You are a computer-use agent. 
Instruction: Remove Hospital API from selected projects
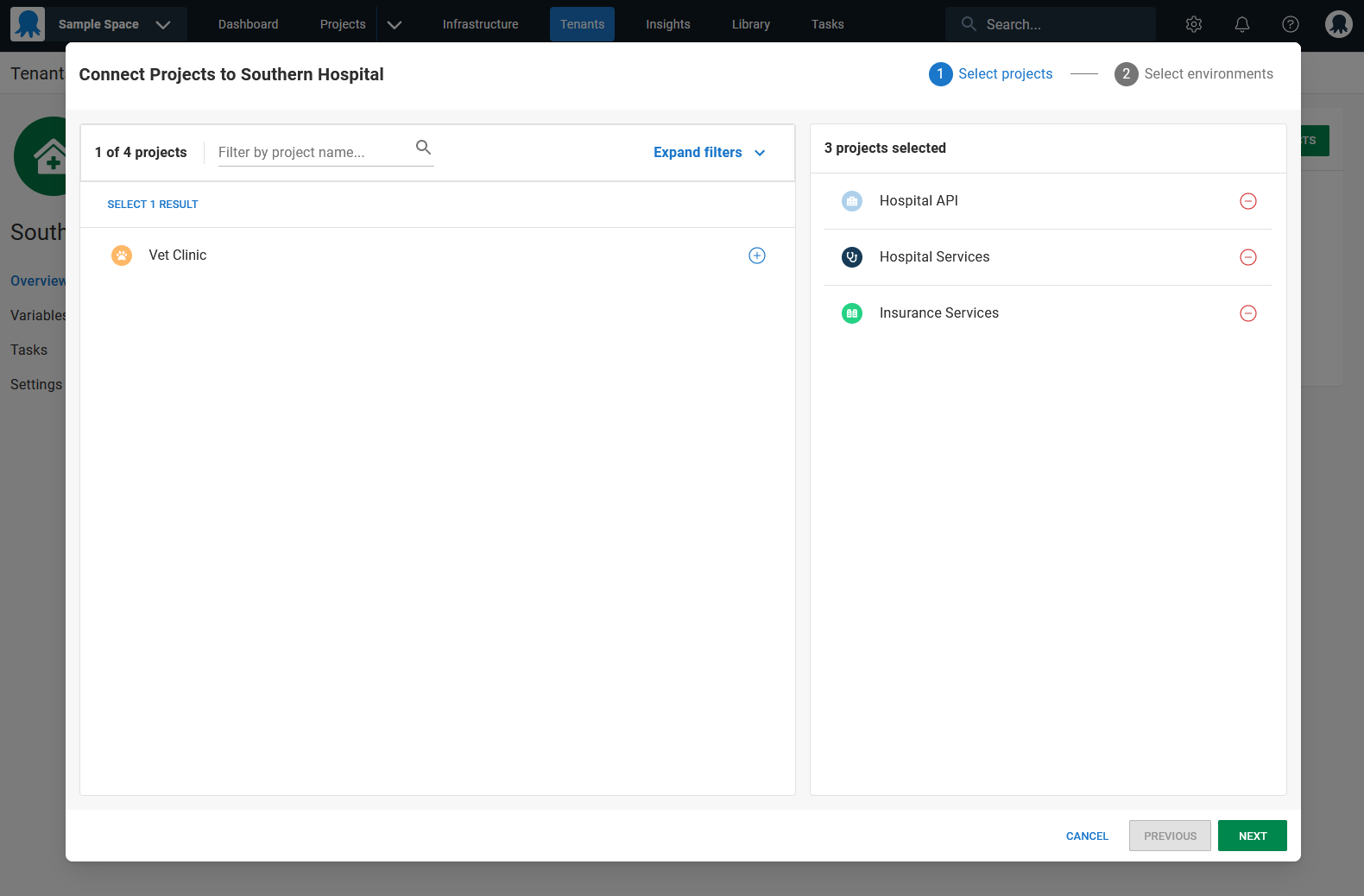tap(1247, 201)
